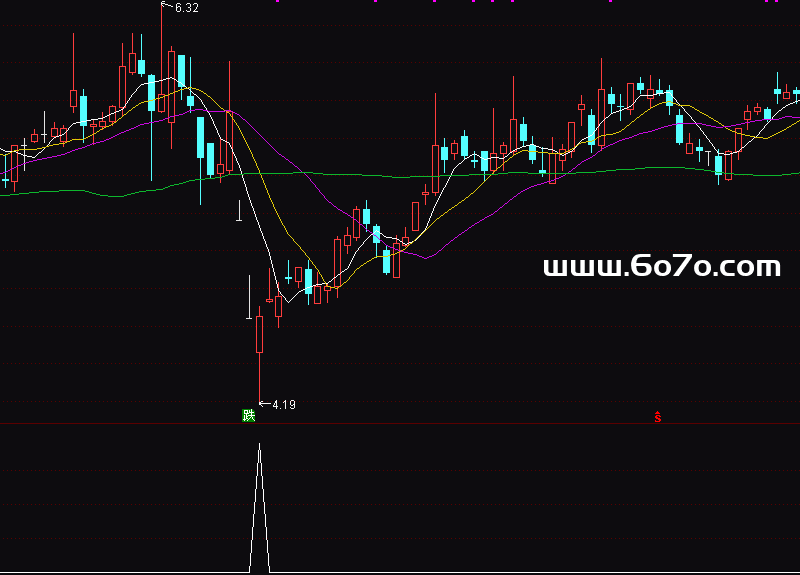The width and height of the screenshot is (800, 575).
Task: Click the 6.32 high price label
Action: point(186,8)
